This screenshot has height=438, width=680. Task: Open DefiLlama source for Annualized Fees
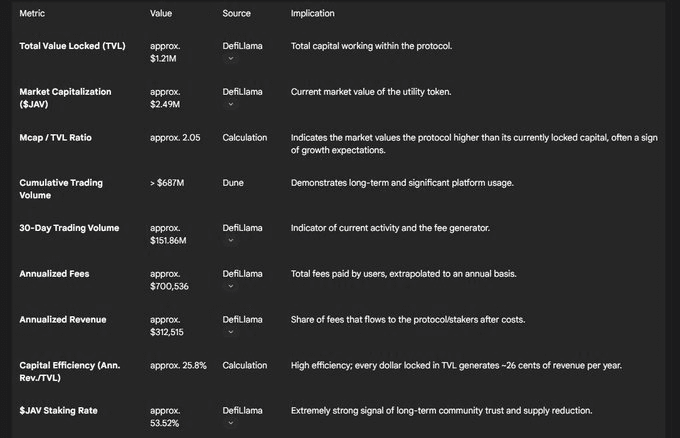(242, 274)
